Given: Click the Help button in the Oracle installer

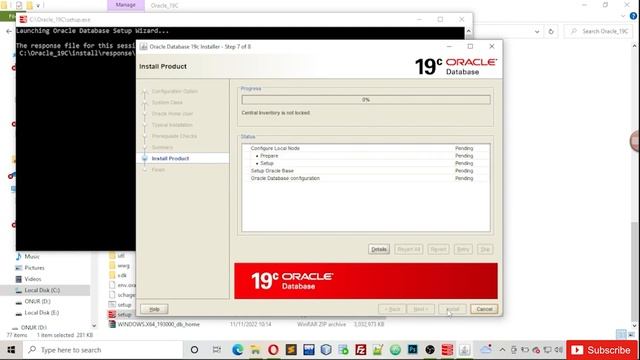Looking at the screenshot, I should click(x=154, y=309).
